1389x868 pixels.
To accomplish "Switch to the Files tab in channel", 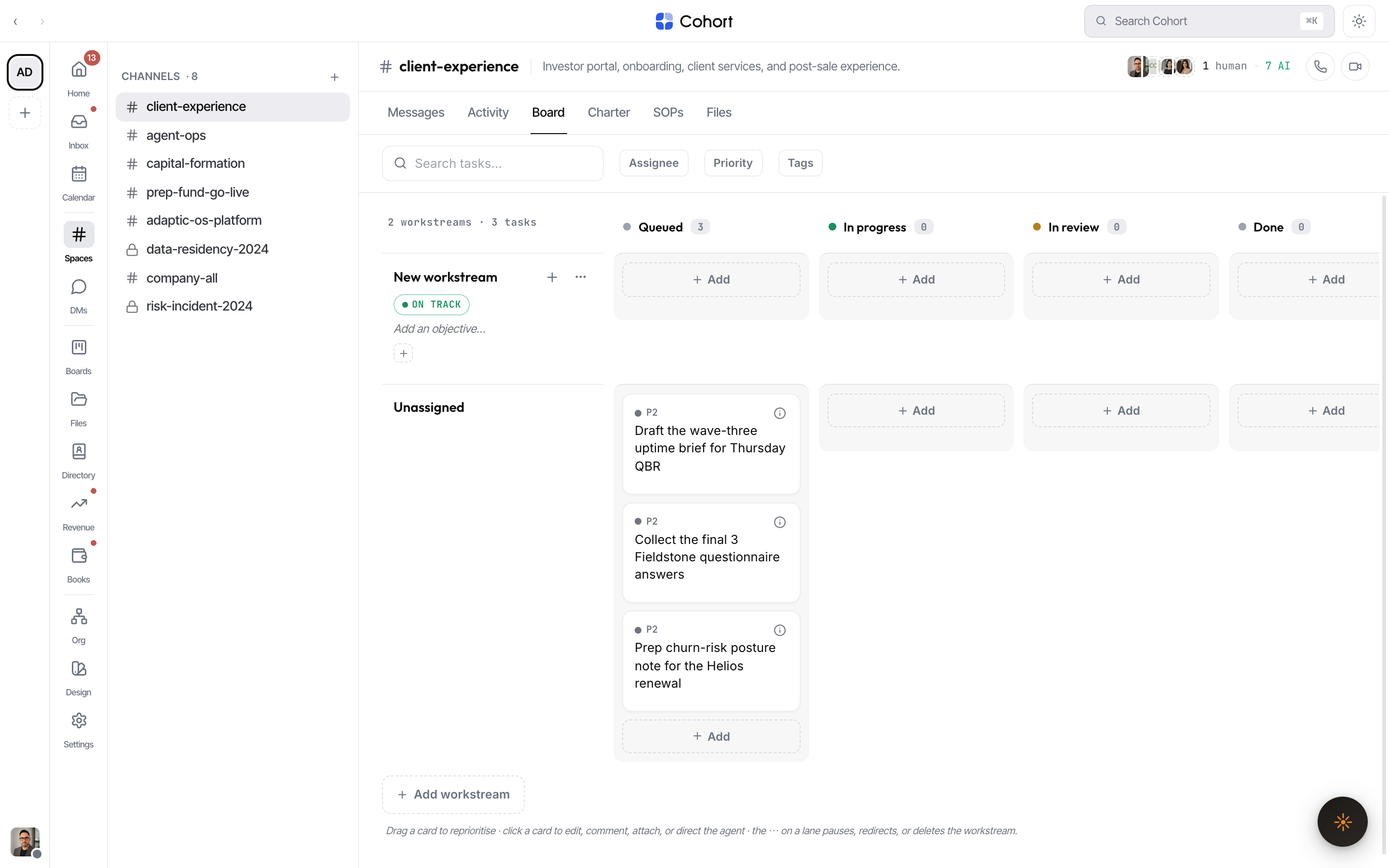I will pyautogui.click(x=719, y=112).
